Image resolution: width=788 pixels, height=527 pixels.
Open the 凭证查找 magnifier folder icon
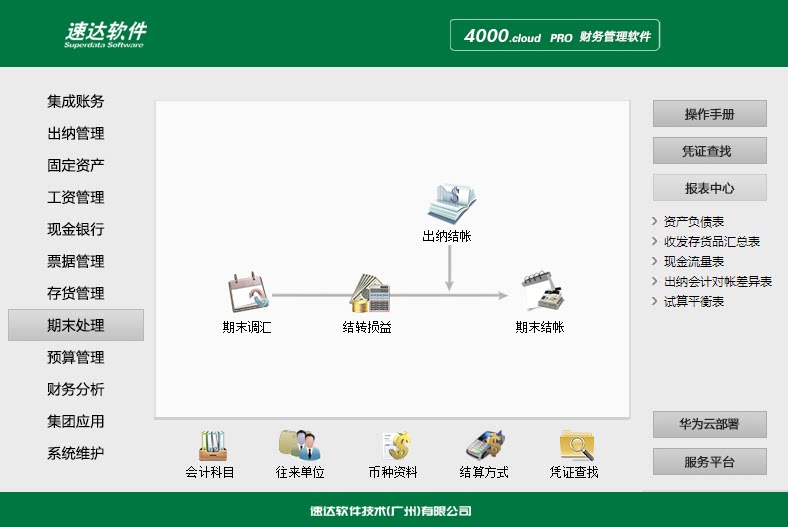tap(576, 445)
